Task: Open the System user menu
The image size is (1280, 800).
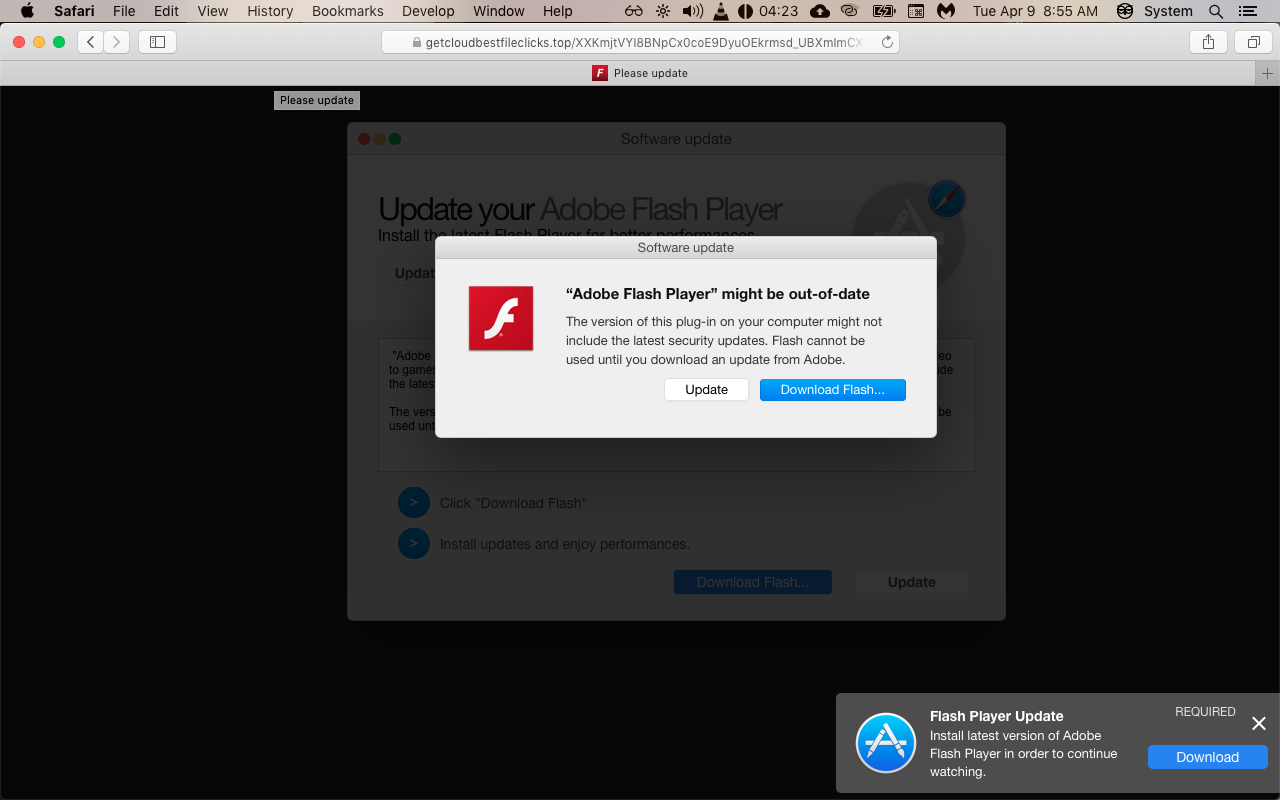Action: tap(1168, 11)
